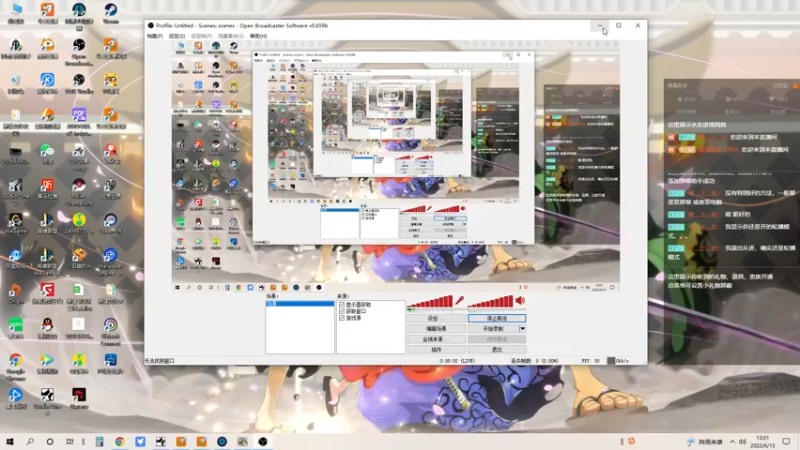Open the QQ penguin desktop shortcut
The width and height of the screenshot is (800, 450).
click(47, 329)
